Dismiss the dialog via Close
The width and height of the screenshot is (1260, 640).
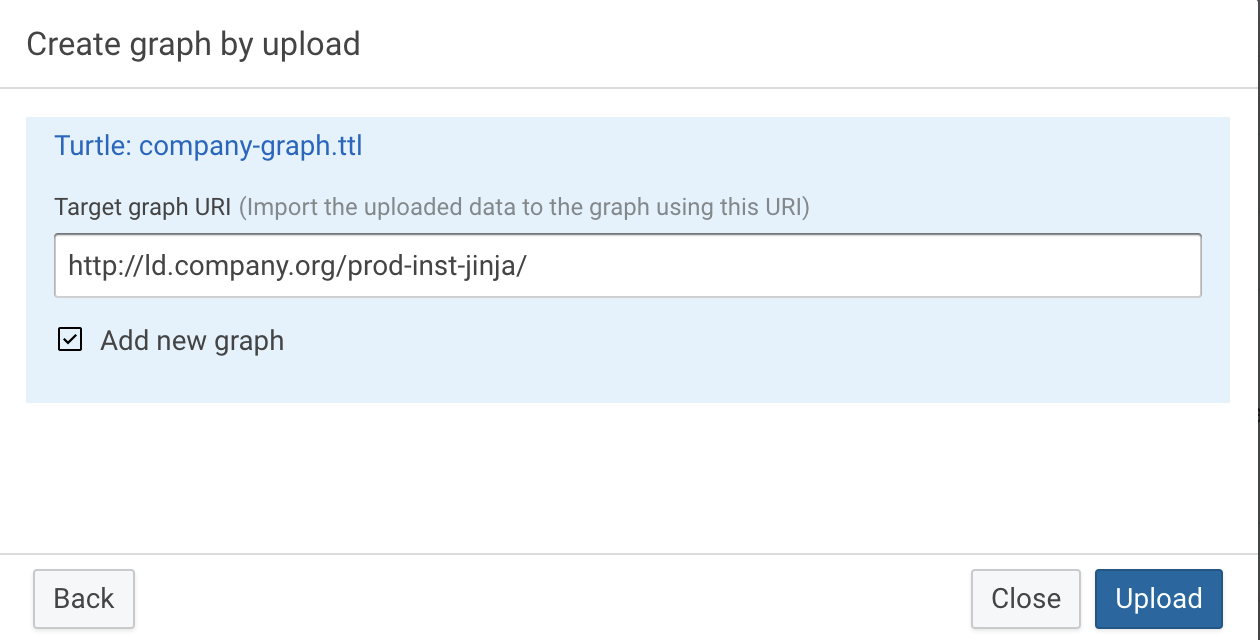(x=1025, y=598)
